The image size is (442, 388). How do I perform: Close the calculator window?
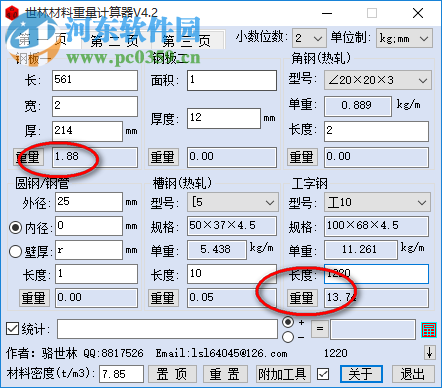pos(418,13)
